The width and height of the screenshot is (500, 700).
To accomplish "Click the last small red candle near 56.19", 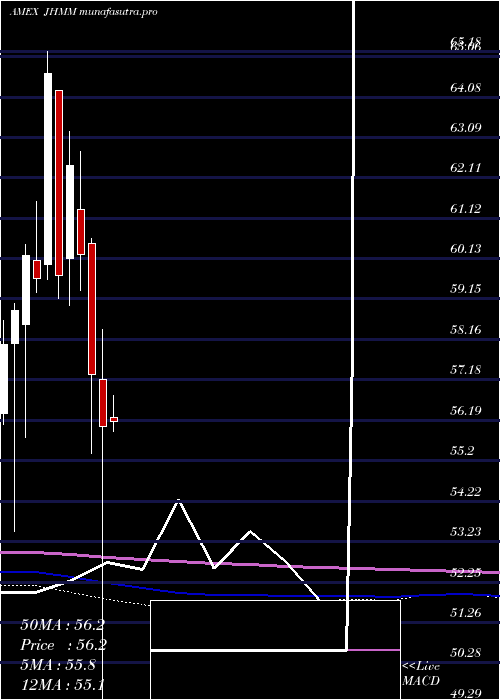I will pos(114,419).
